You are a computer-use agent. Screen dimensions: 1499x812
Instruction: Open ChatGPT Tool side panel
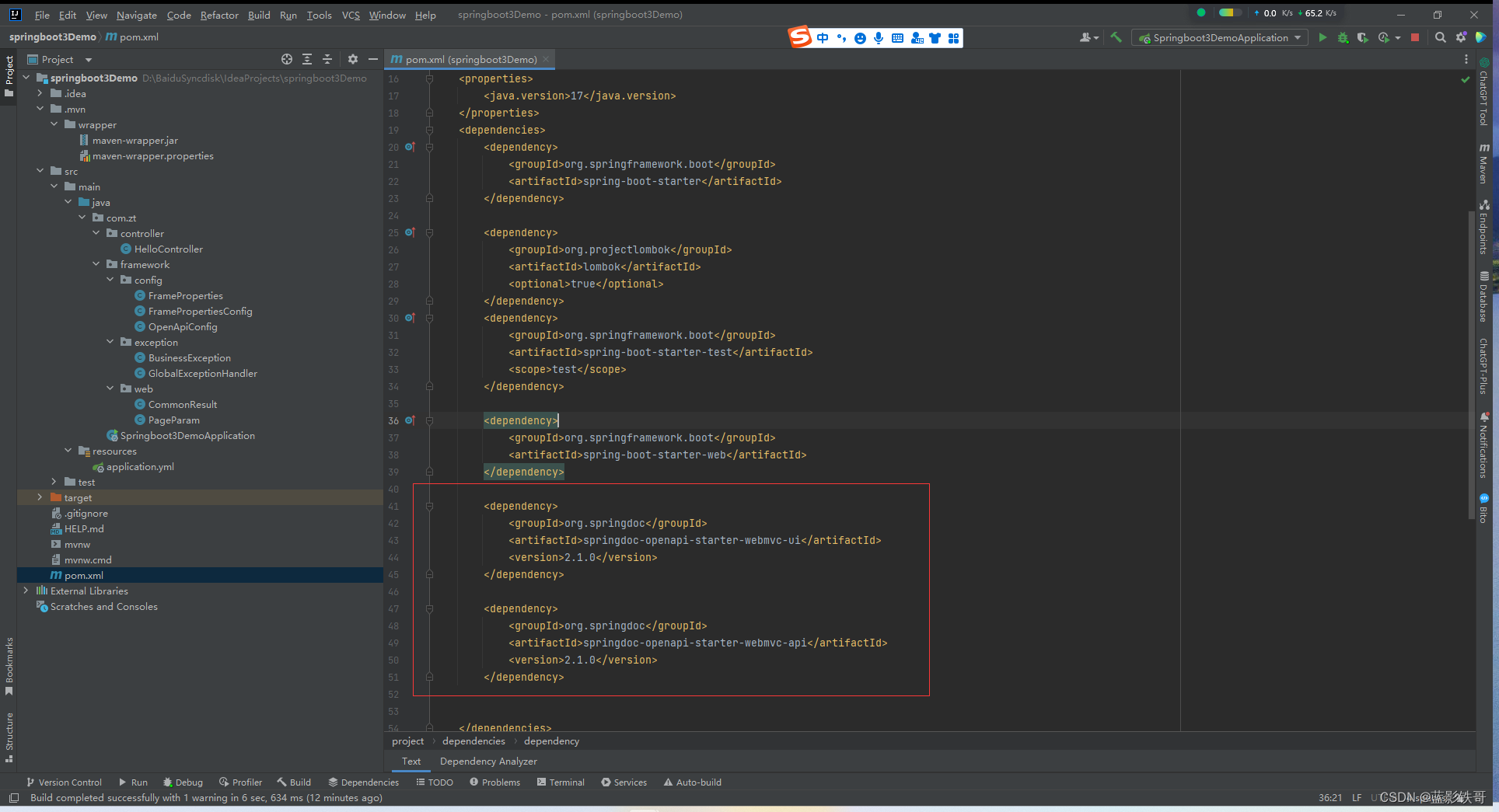pos(1484,92)
